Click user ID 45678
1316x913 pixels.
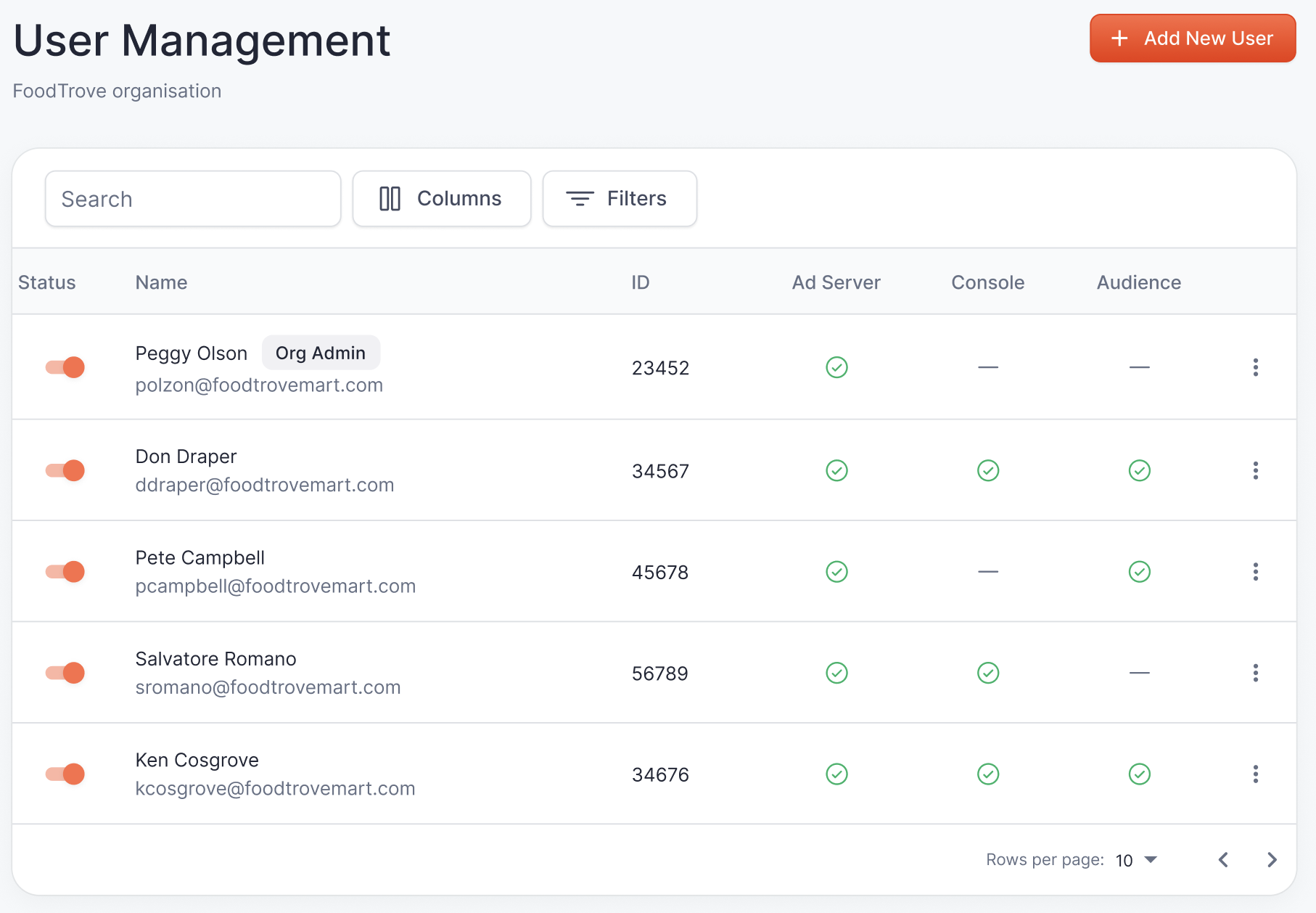(660, 573)
